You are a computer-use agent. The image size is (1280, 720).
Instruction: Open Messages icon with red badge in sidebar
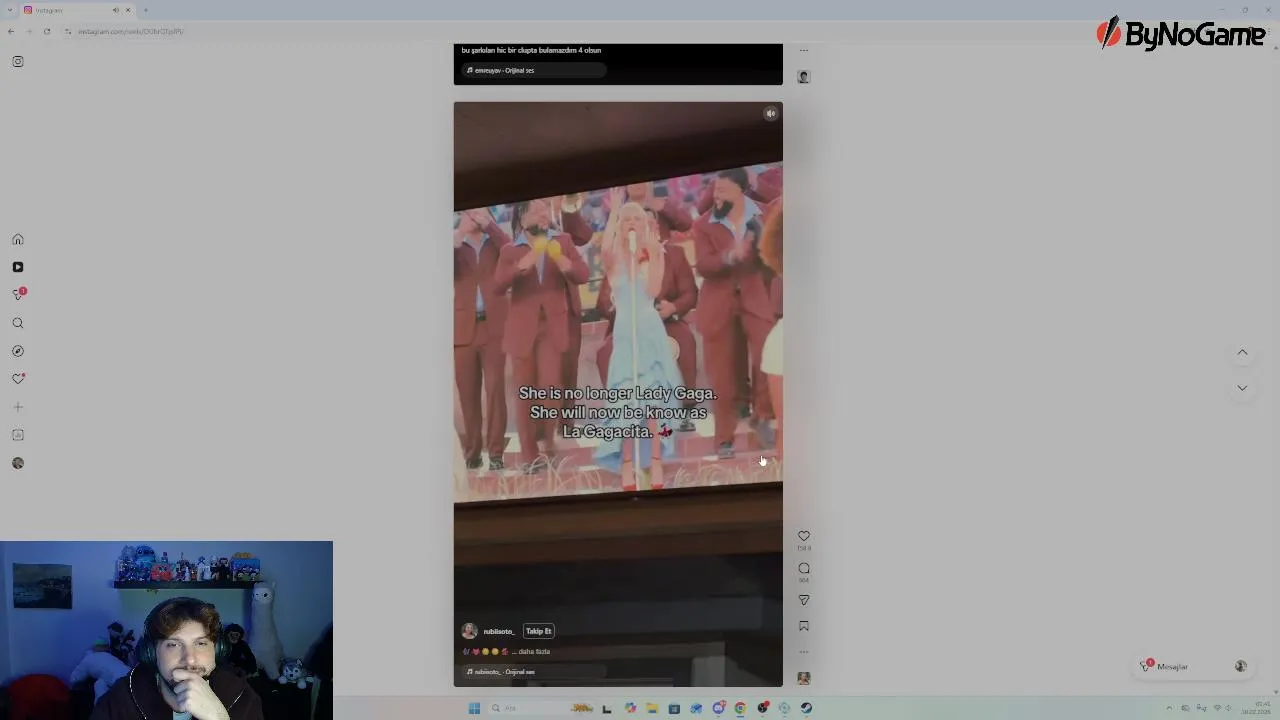(18, 294)
